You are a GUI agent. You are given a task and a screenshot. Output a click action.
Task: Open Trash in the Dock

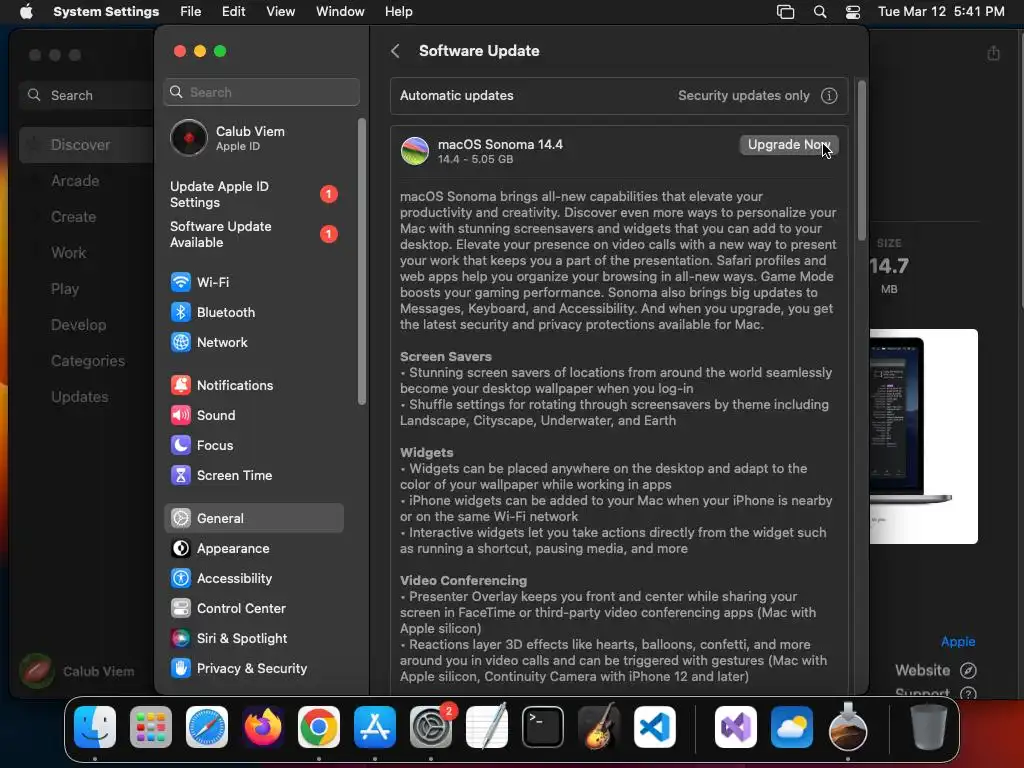click(929, 727)
